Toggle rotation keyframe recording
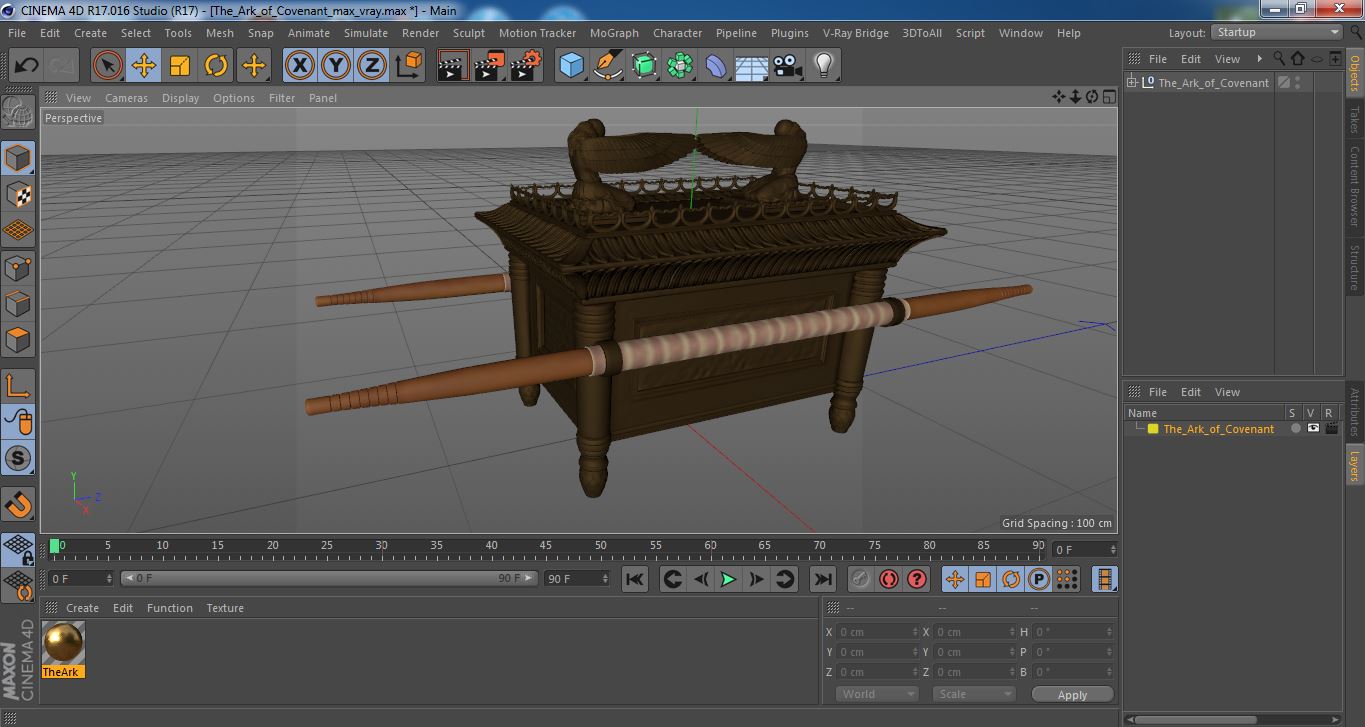Image resolution: width=1365 pixels, height=727 pixels. (x=1011, y=579)
